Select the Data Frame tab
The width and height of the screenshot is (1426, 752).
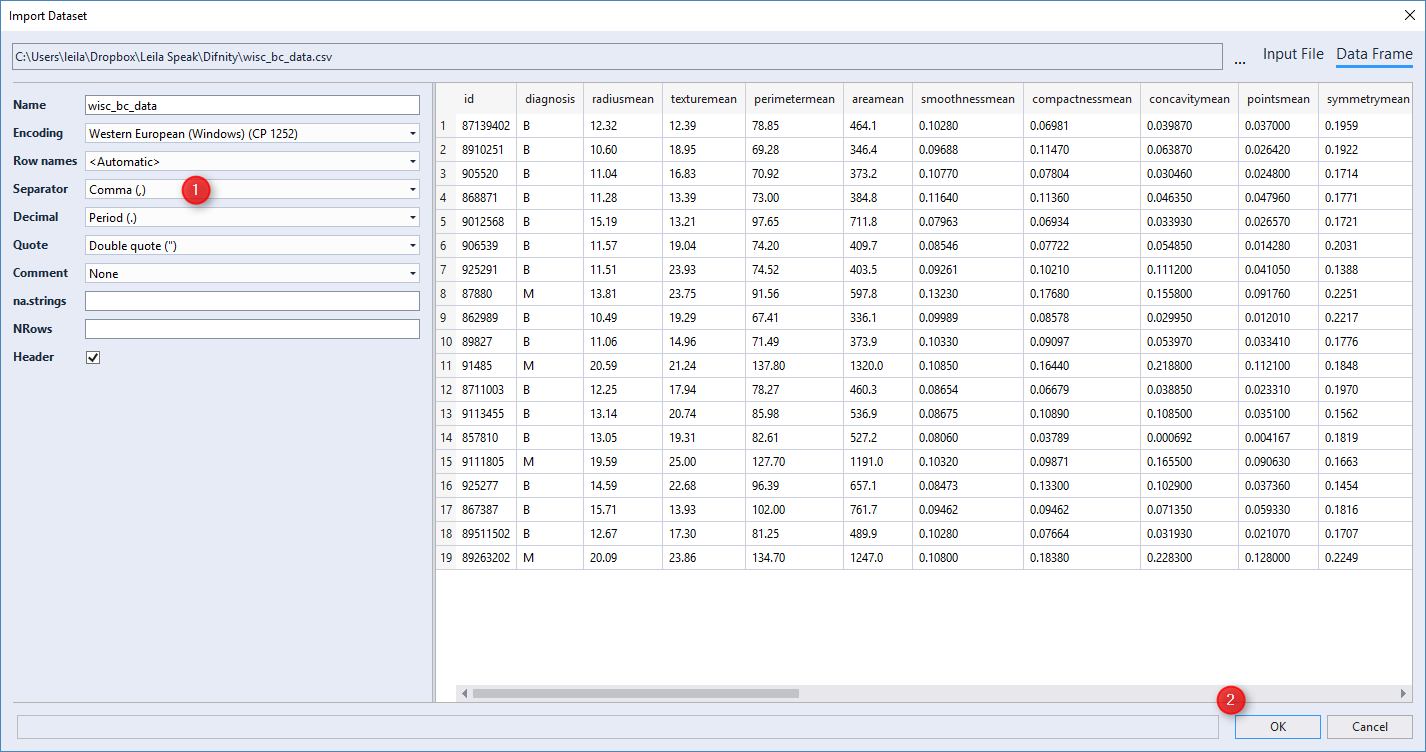point(1374,55)
